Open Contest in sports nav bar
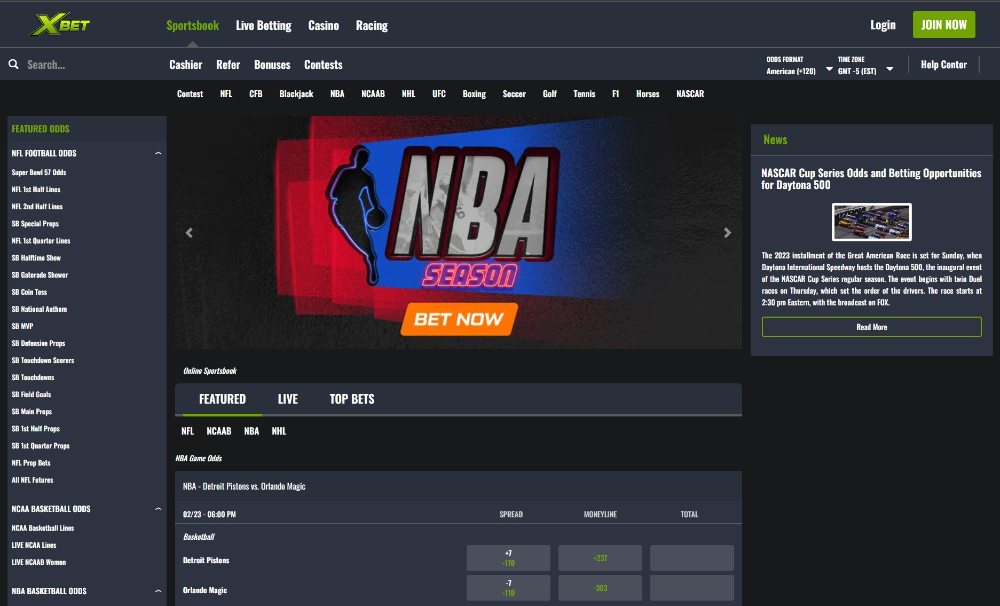Screen dimensions: 1000x606 point(190,94)
